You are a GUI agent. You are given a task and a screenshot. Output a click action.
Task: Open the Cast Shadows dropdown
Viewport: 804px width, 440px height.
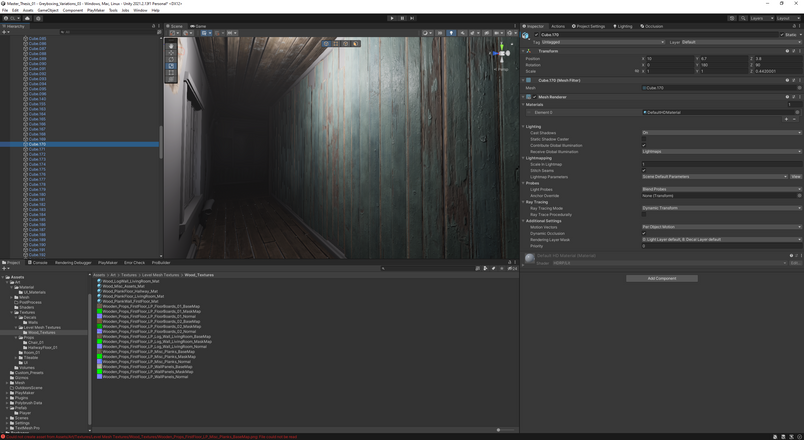[721, 133]
